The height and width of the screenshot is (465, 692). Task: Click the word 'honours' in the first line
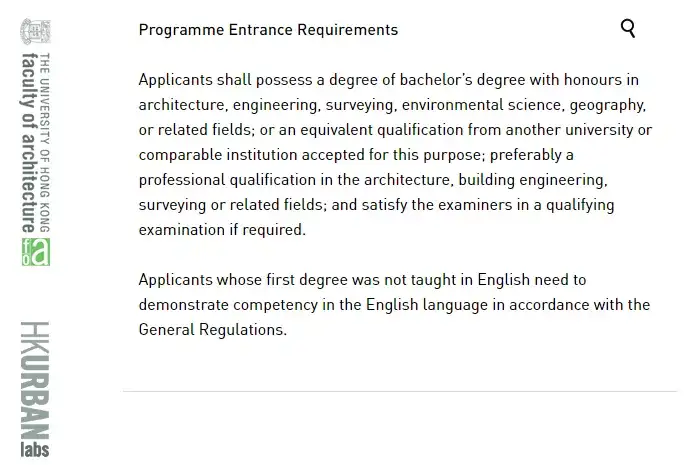click(593, 80)
